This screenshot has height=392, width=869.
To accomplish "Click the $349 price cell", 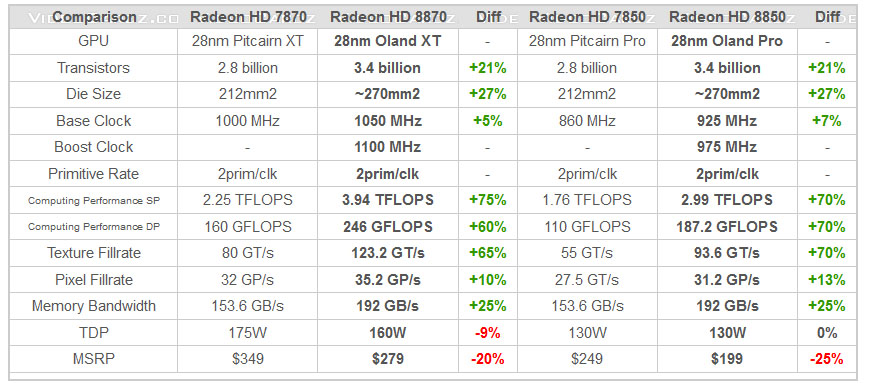I will coord(248,359).
